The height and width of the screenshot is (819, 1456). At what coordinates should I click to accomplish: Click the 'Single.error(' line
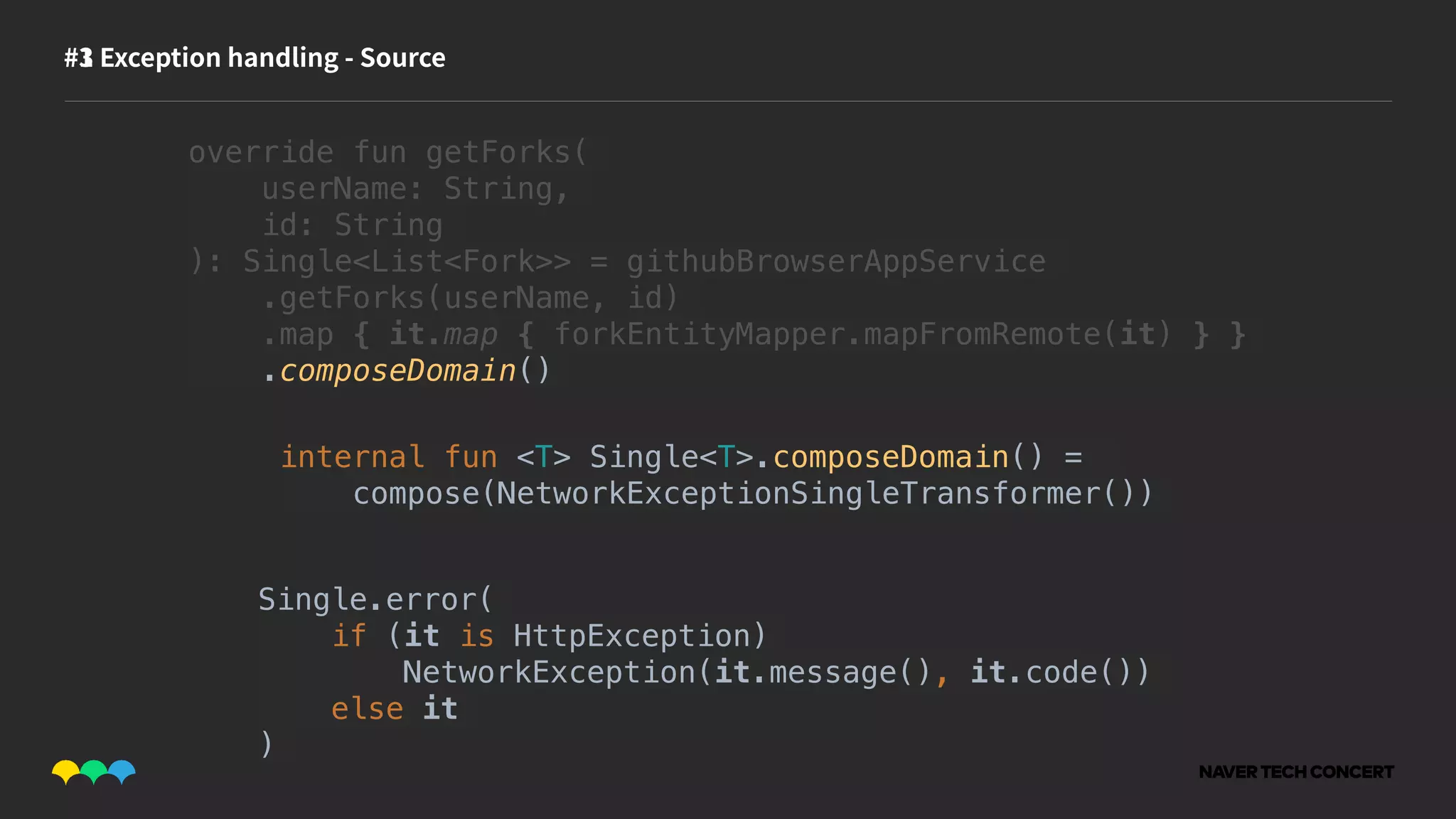[x=375, y=599]
